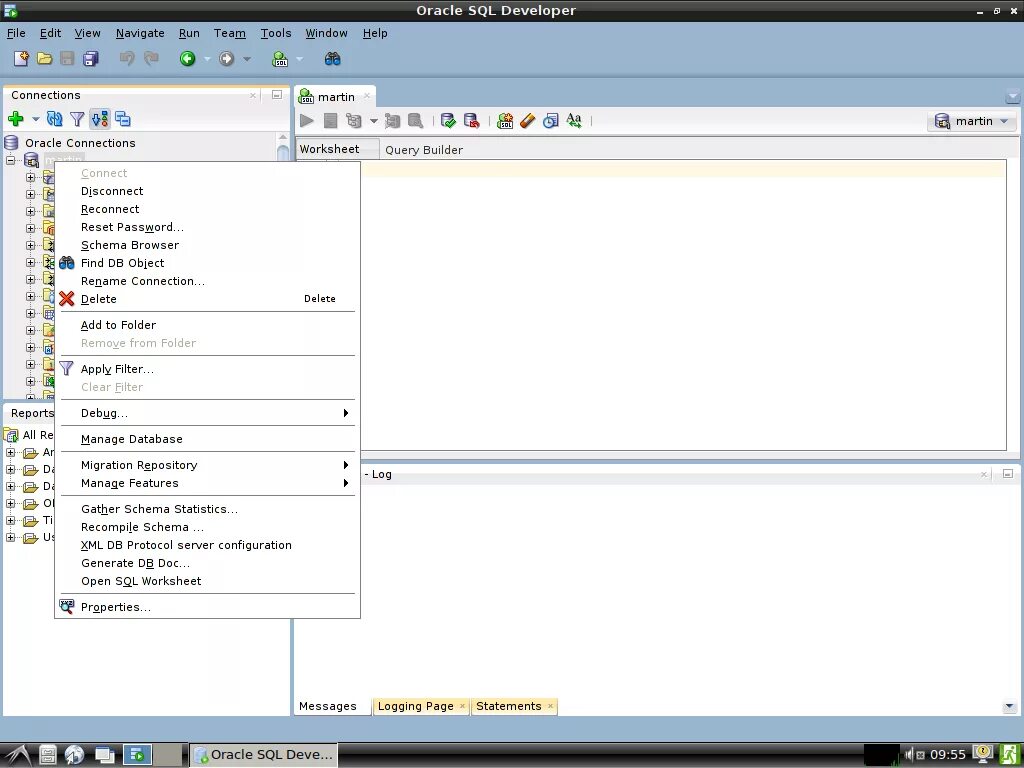This screenshot has width=1024, height=768.
Task: Click the Commit icon with the green check
Action: coord(448,121)
